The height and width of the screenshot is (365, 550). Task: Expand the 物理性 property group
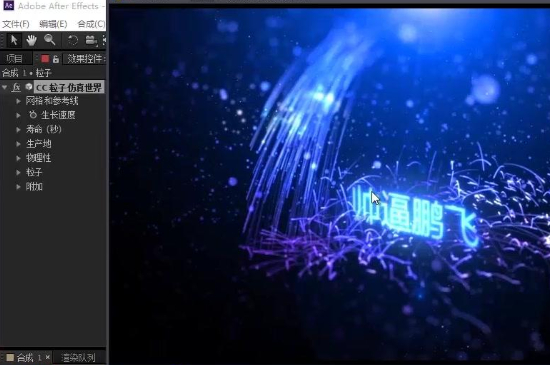(18, 158)
